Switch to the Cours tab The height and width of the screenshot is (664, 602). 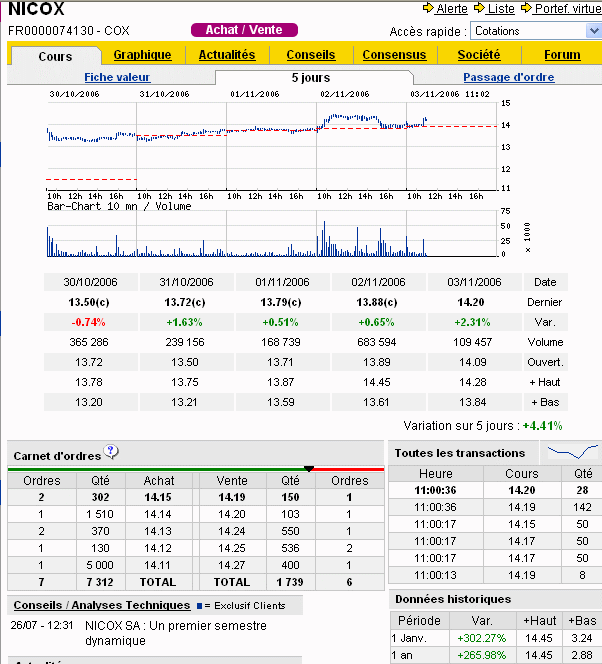[x=55, y=56]
